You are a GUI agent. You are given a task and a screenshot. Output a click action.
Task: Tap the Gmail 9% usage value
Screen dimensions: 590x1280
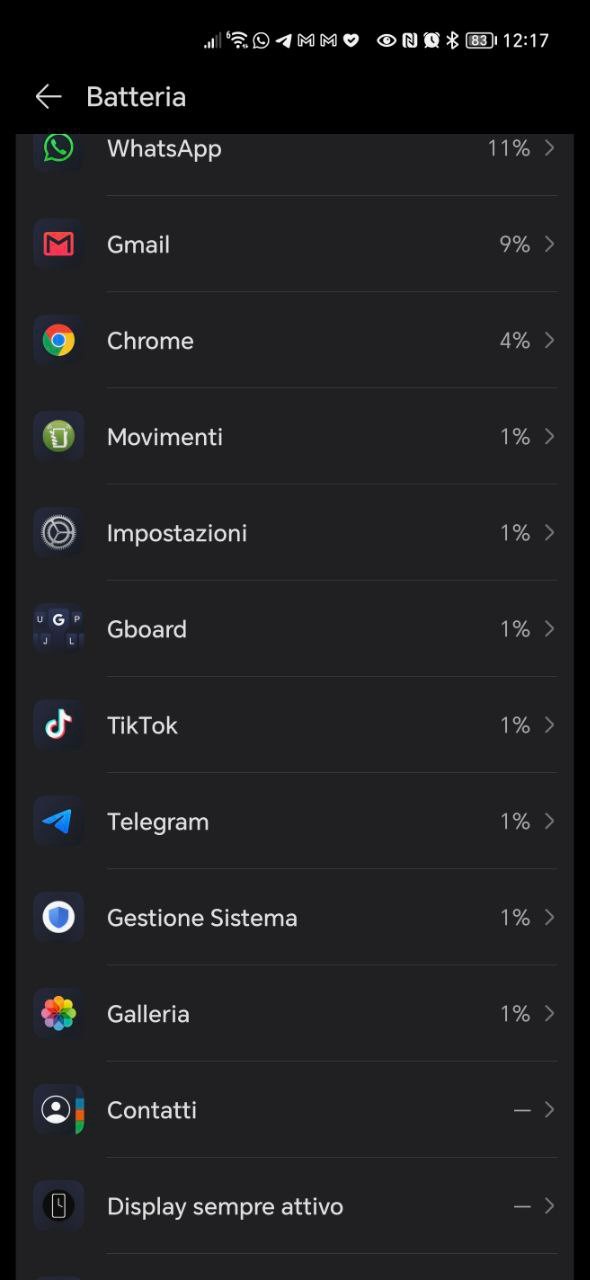(515, 244)
